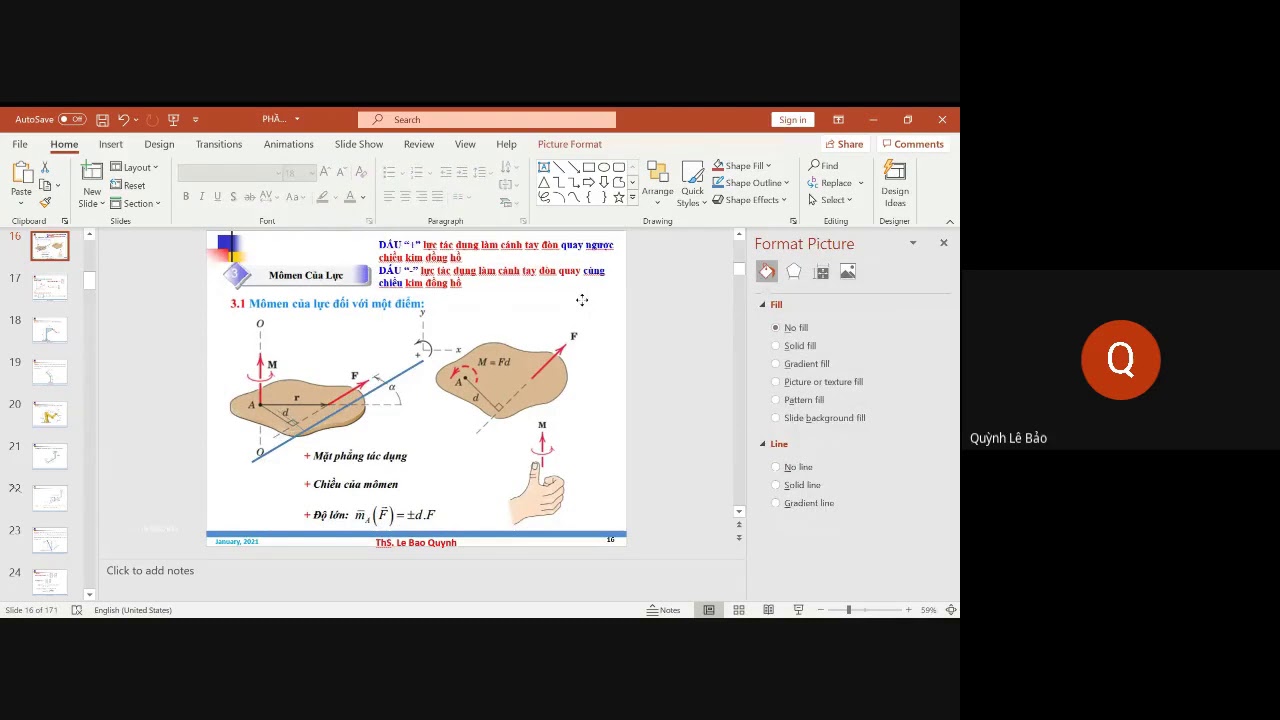Click the Sign in button
1280x720 pixels.
point(792,120)
